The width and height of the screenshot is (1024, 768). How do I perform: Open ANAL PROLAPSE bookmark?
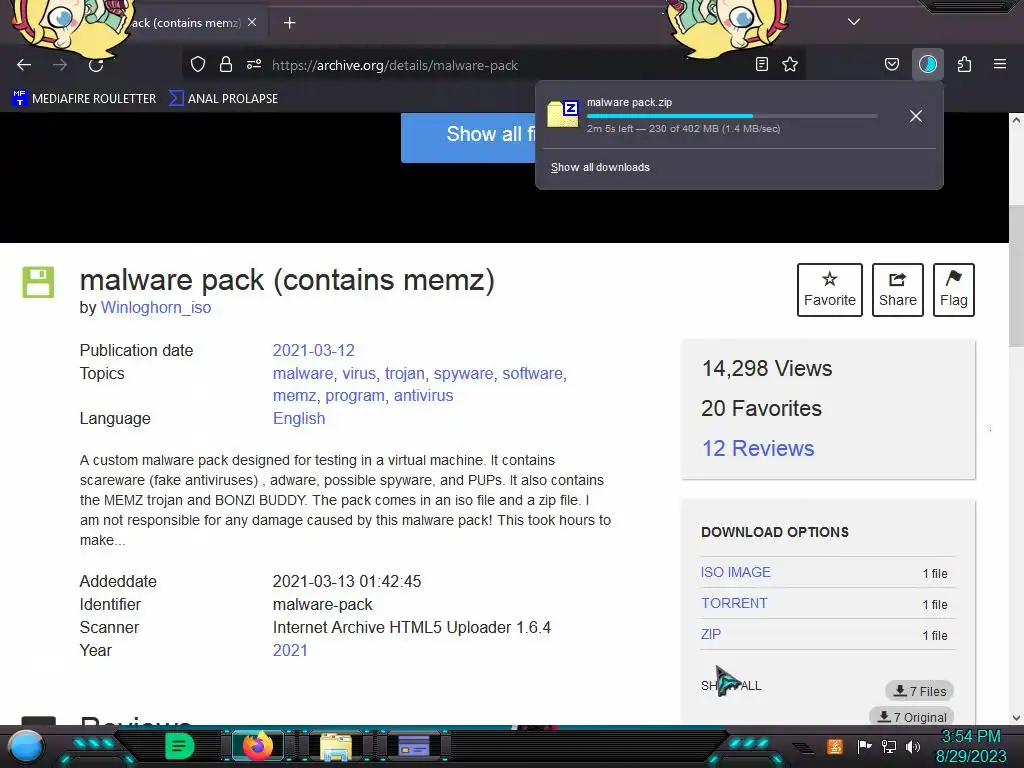223,99
